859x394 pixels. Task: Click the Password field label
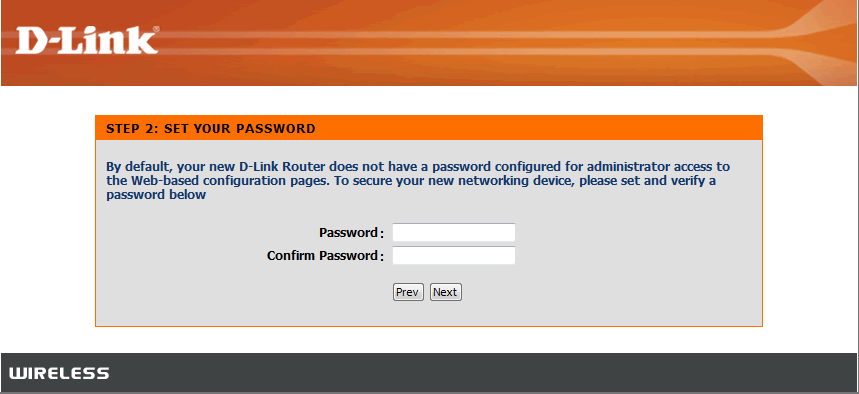[x=351, y=232]
